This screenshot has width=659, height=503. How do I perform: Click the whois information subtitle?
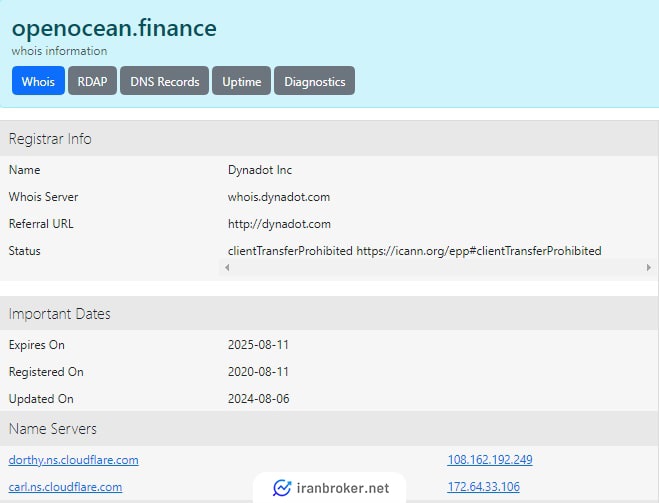point(59,51)
